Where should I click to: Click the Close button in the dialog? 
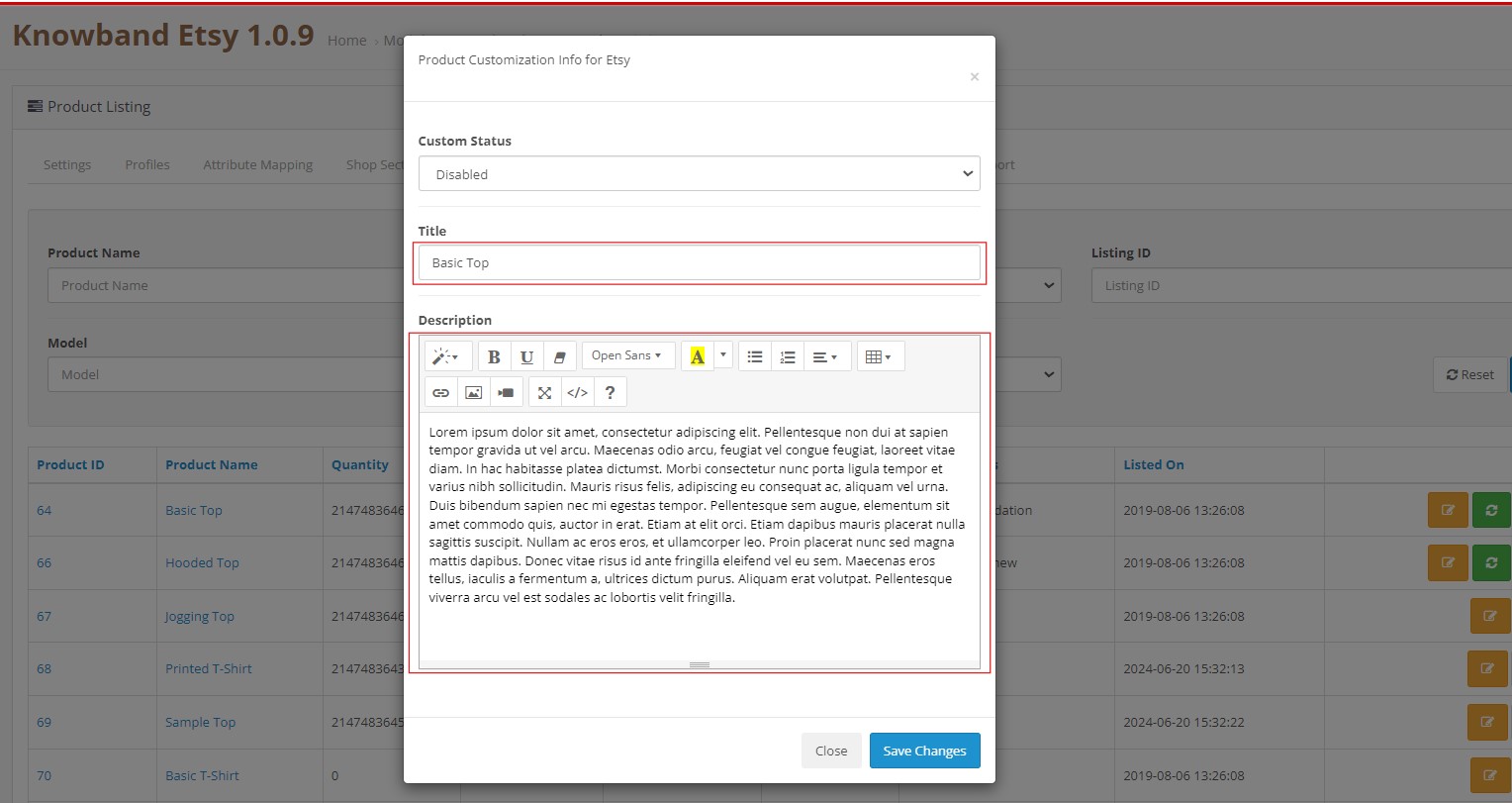point(831,751)
